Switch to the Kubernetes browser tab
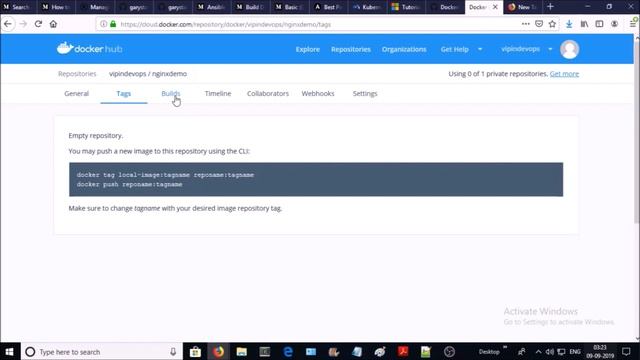 pos(367,7)
